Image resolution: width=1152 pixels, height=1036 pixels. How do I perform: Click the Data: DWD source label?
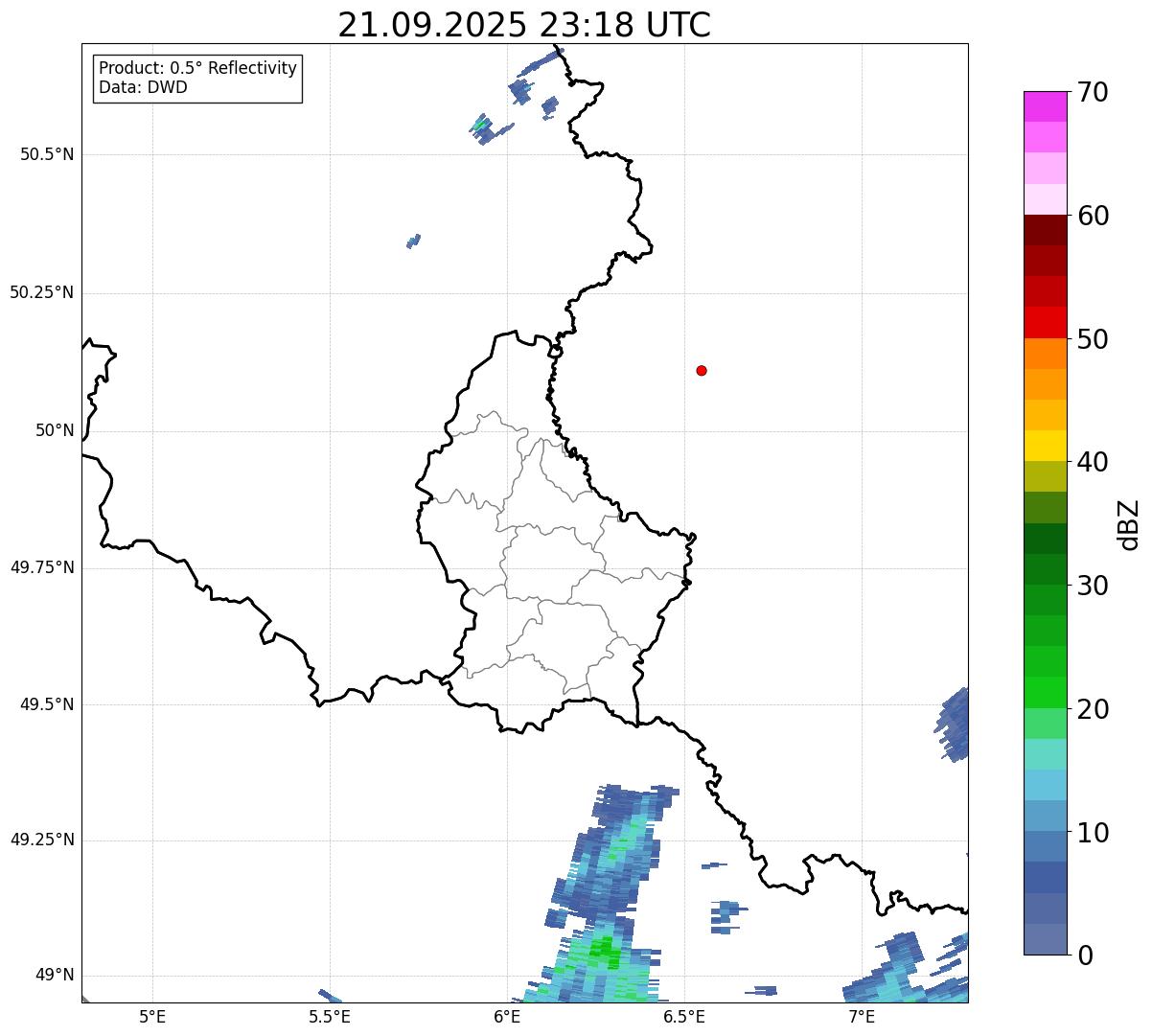[x=143, y=88]
